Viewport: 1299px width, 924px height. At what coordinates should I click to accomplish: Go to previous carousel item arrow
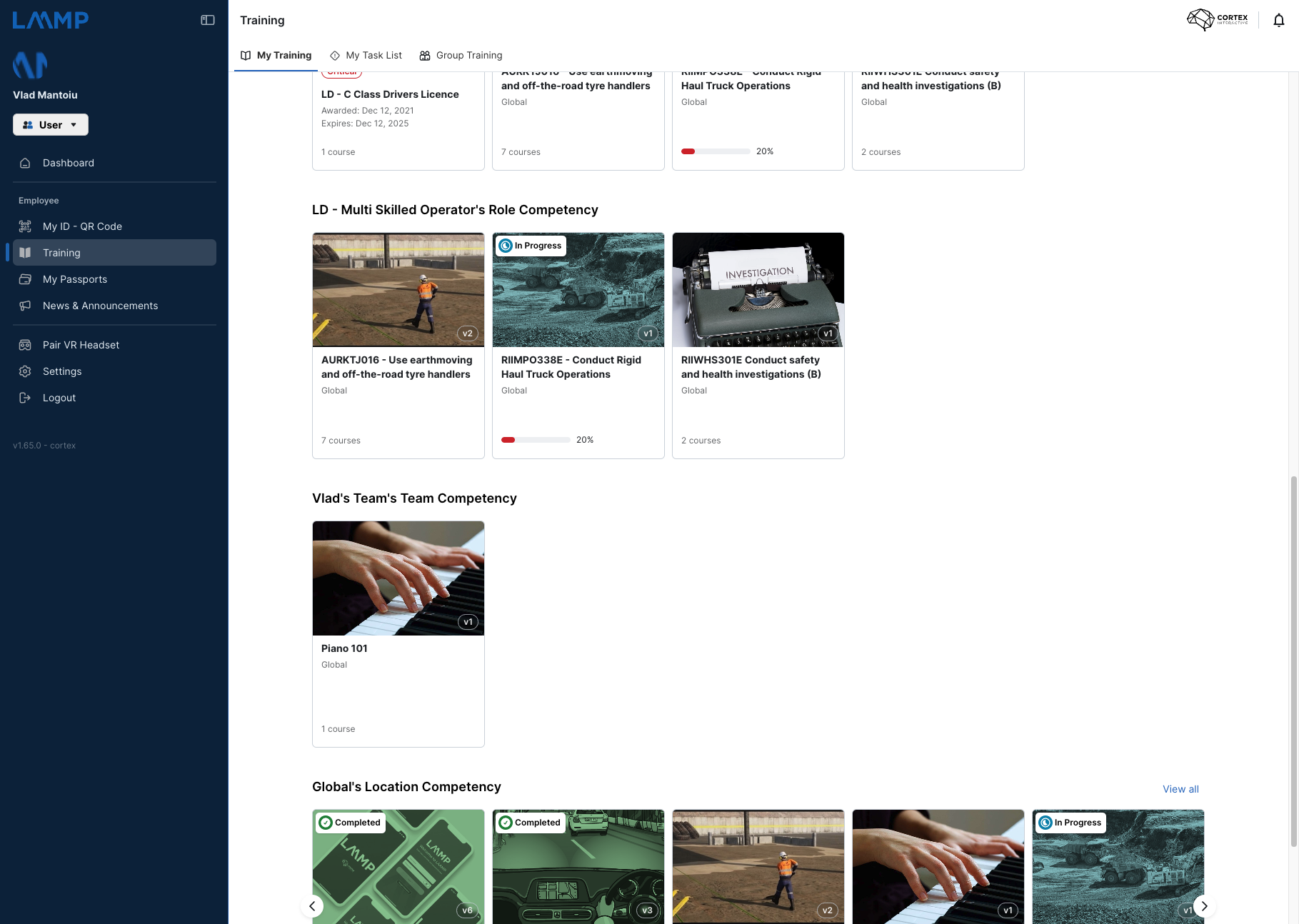point(312,906)
